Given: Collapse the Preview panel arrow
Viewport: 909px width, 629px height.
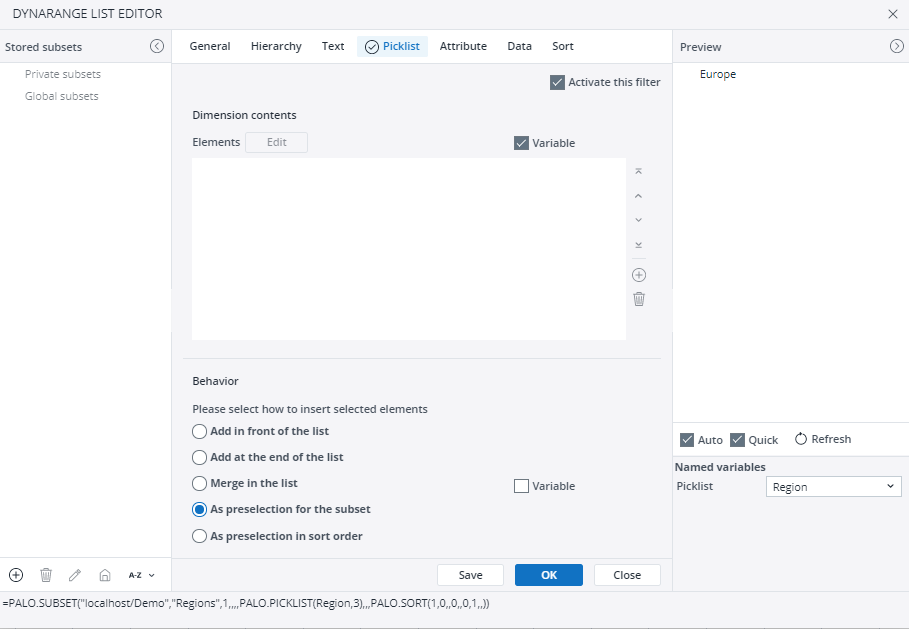Looking at the screenshot, I should tap(896, 46).
